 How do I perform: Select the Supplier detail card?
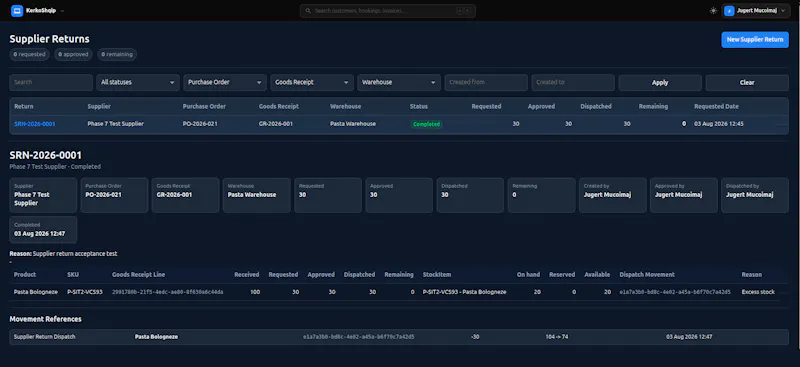(x=43, y=195)
